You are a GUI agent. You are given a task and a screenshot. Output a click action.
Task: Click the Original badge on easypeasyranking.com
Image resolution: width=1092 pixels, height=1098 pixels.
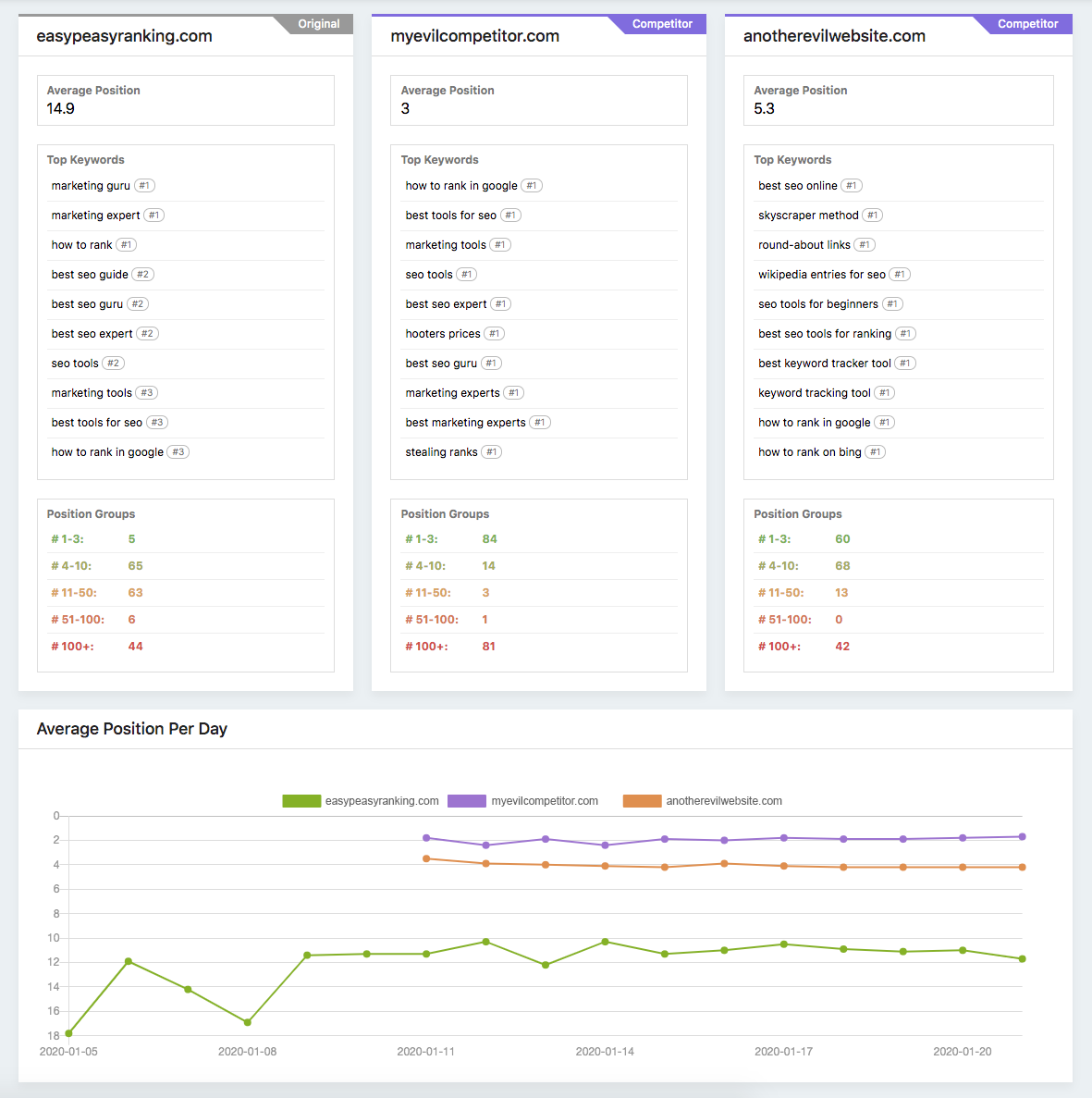(318, 24)
